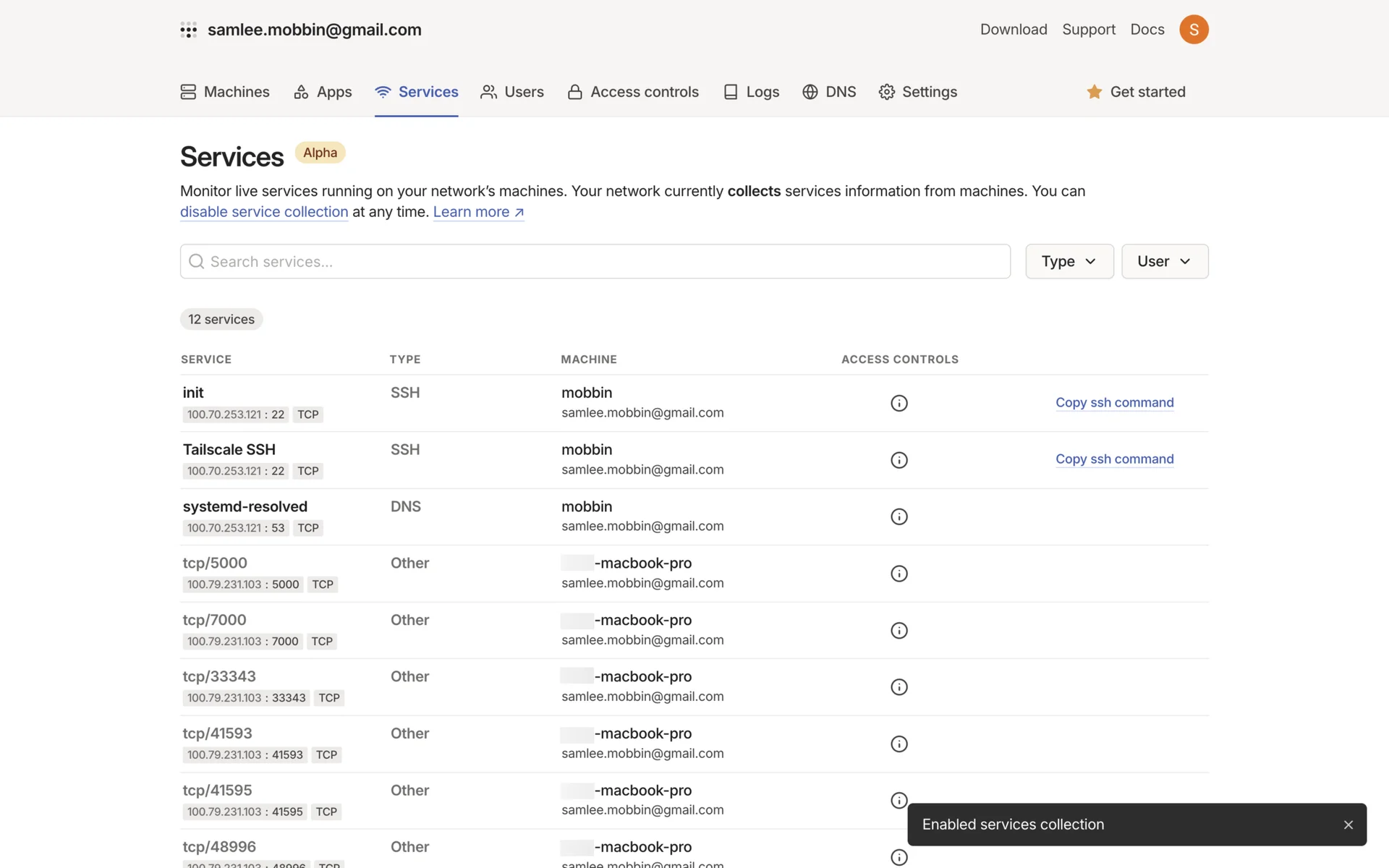Click the Download link in header
This screenshot has width=1389, height=868.
[1013, 30]
